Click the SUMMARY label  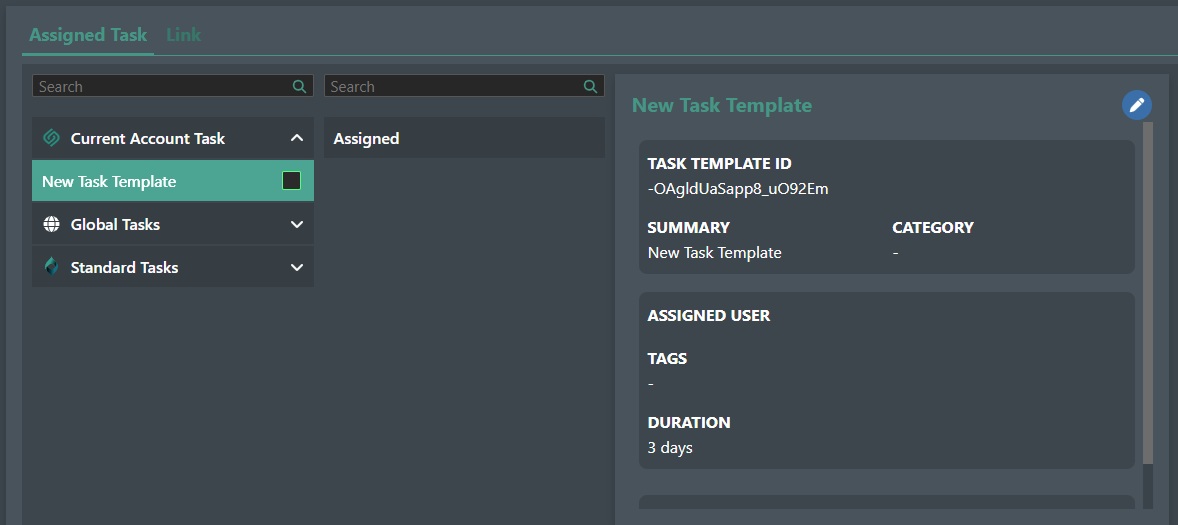pos(688,228)
